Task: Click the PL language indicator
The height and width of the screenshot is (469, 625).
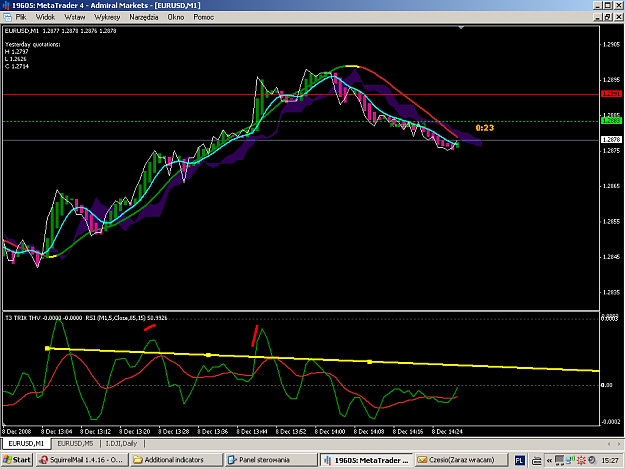Action: (x=519, y=461)
